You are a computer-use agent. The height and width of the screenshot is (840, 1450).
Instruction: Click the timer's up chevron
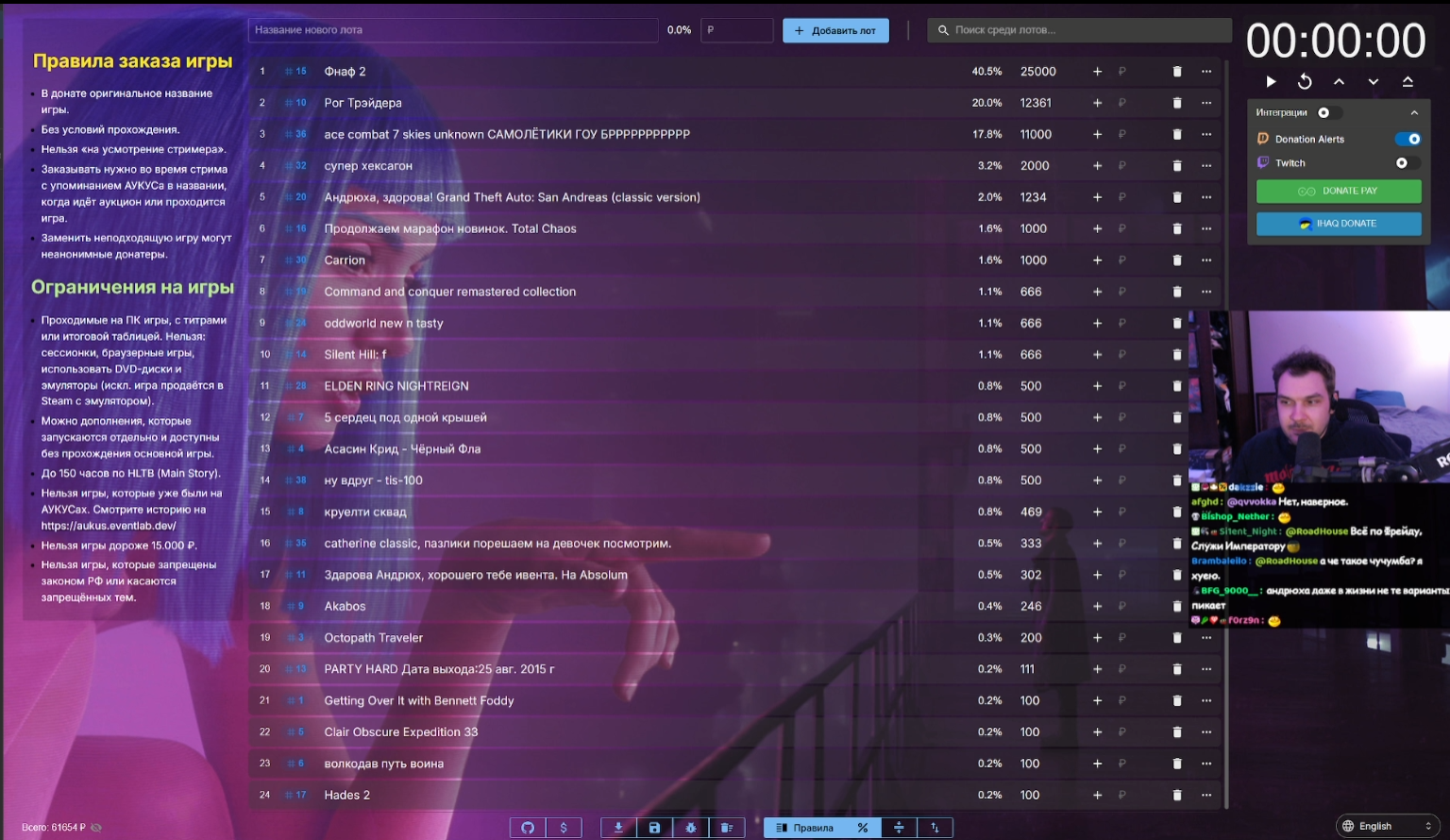(1339, 82)
